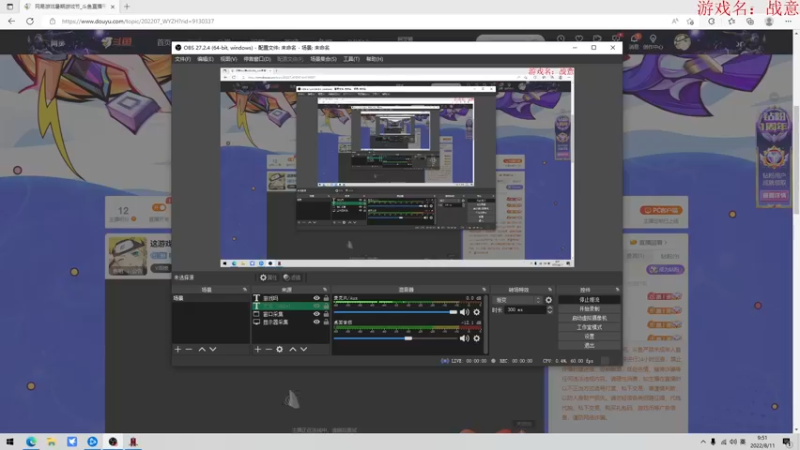Open 场景集合(S) menu in OBS

click(x=323, y=59)
